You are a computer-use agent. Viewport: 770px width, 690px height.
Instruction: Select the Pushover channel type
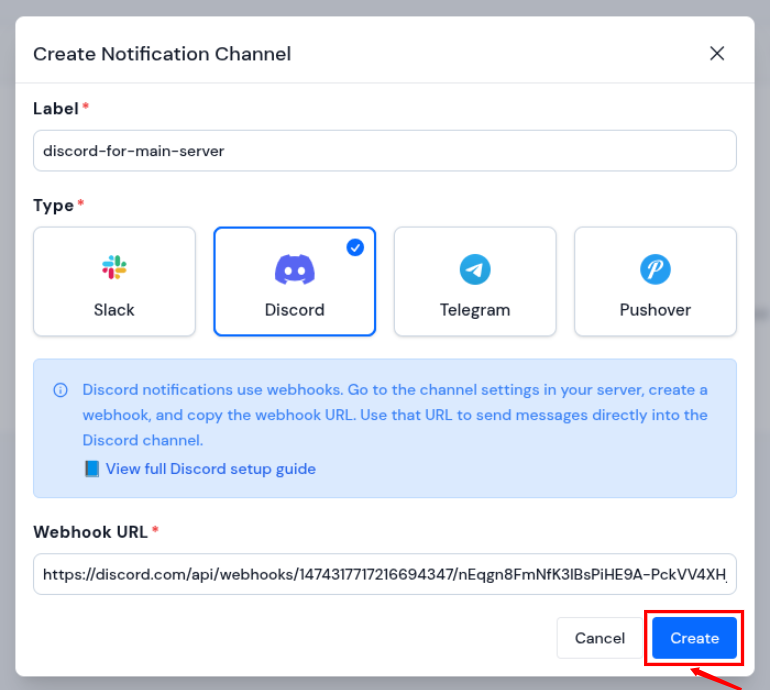655,281
